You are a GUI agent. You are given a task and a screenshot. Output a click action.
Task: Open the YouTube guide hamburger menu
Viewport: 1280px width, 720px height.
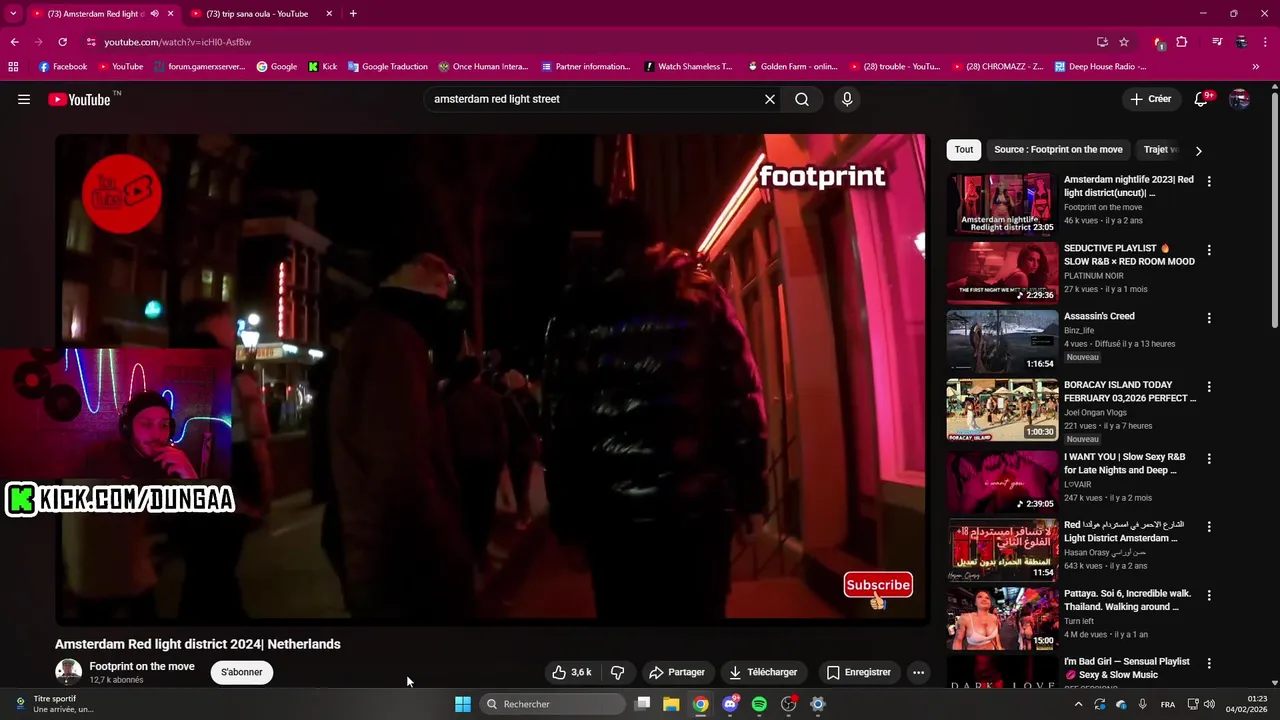[x=24, y=99]
